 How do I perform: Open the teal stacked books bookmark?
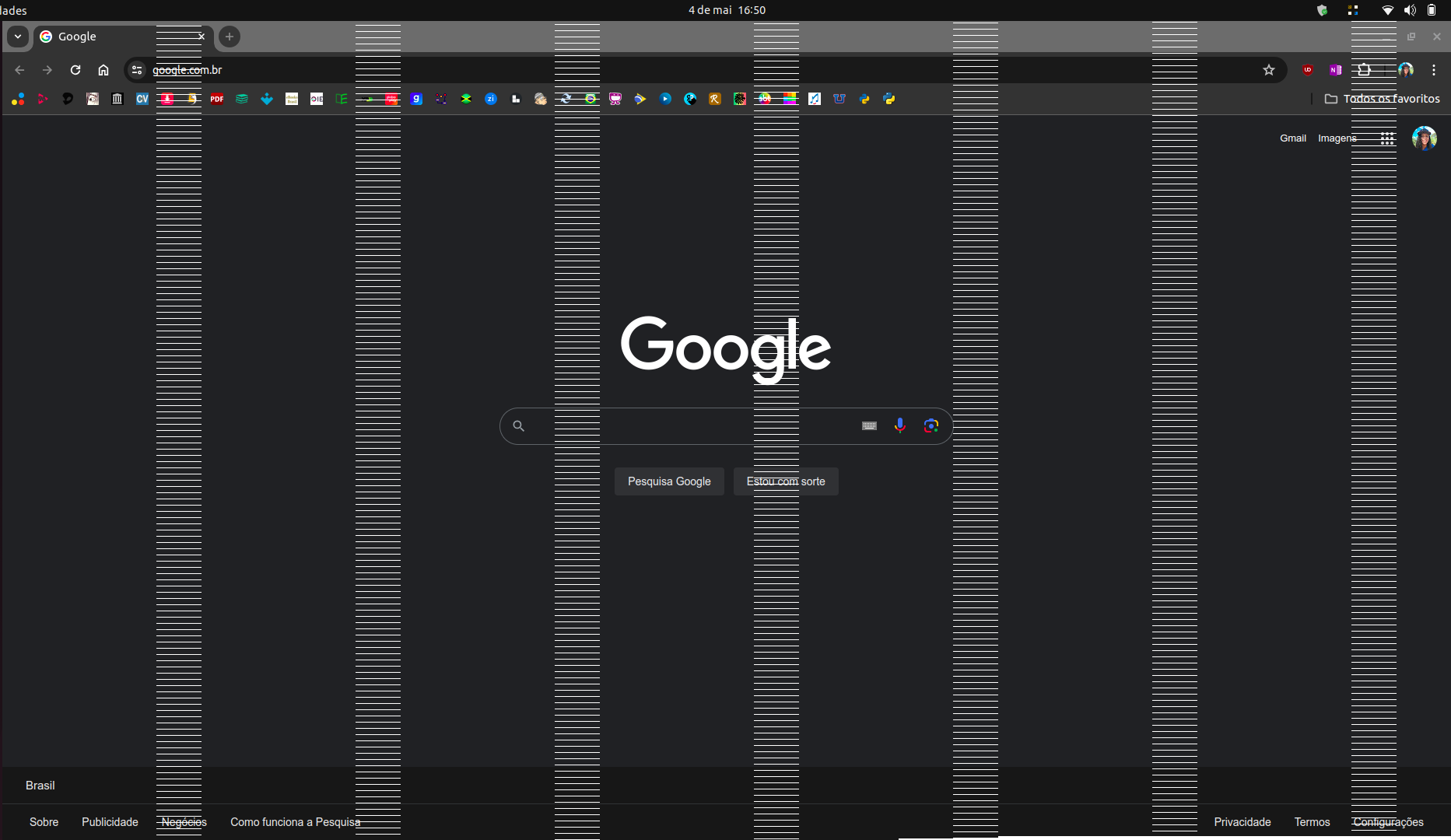(242, 99)
